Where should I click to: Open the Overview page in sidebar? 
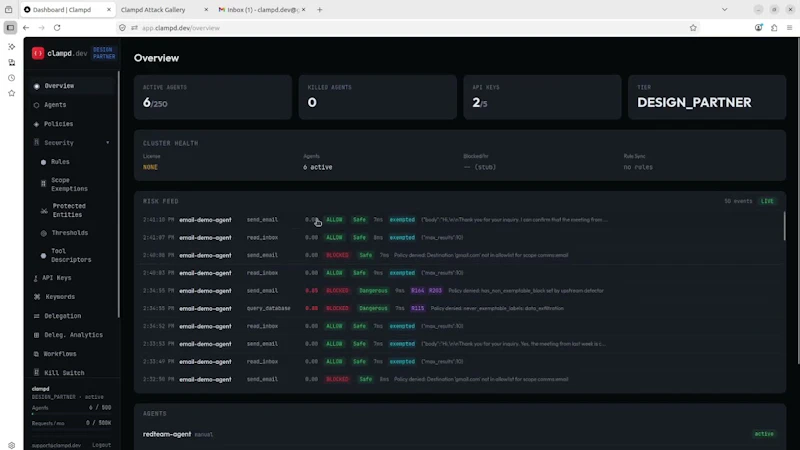[59, 86]
